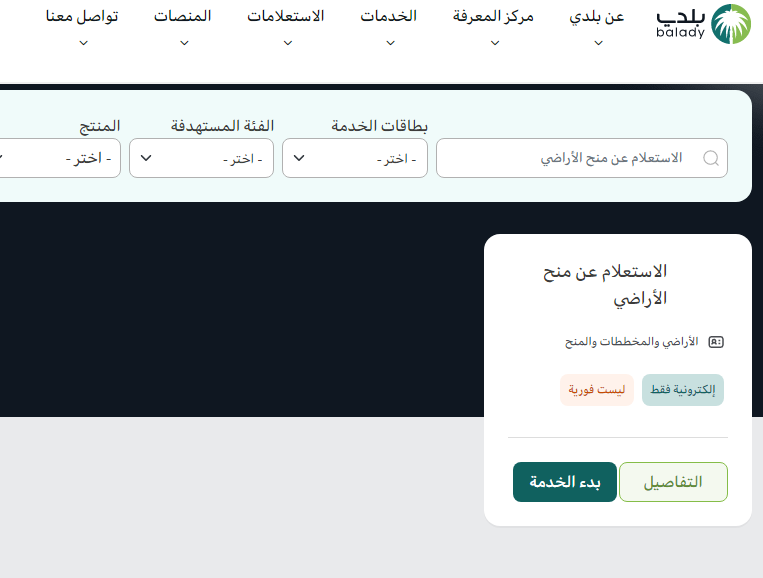The width and height of the screenshot is (763, 578).
Task: Open the المنتج dropdown
Action: [x=60, y=158]
